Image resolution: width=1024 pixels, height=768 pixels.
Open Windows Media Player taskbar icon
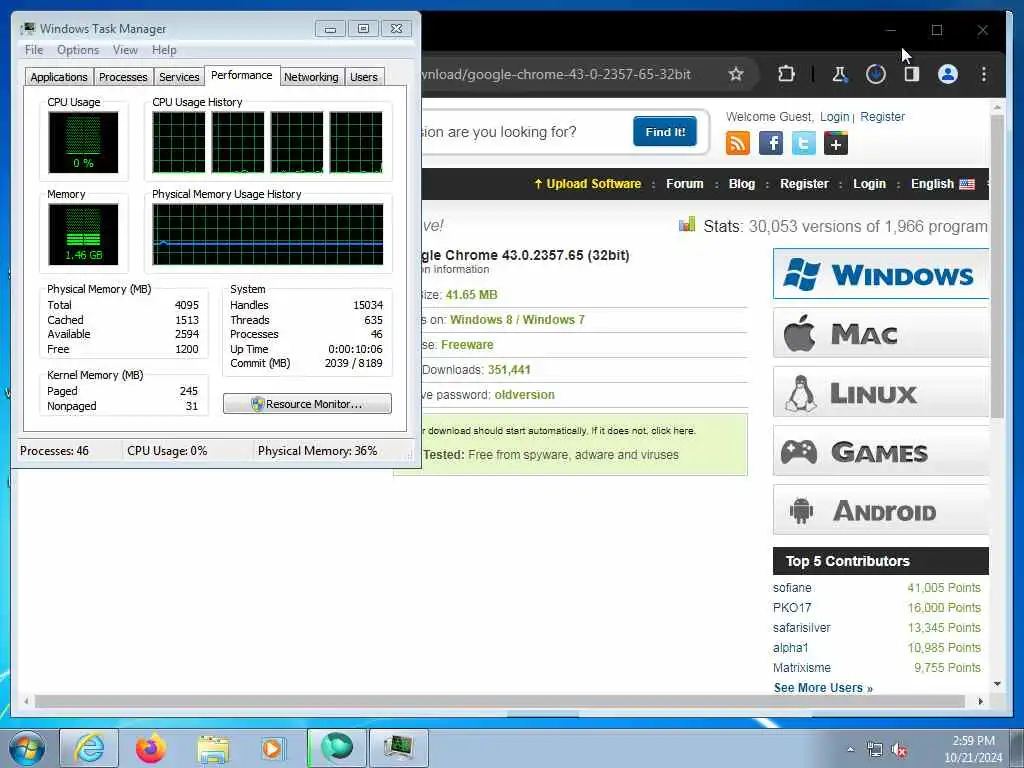[272, 748]
